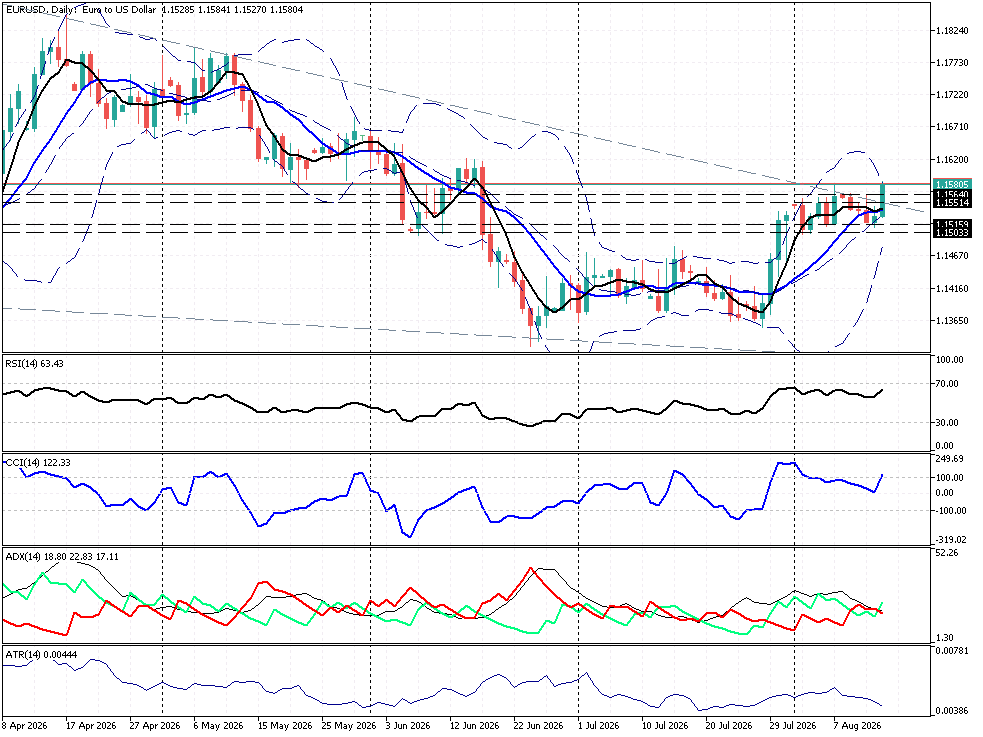Click the 1.15514 price level label
Image resolution: width=983 pixels, height=737 pixels.
tap(952, 203)
